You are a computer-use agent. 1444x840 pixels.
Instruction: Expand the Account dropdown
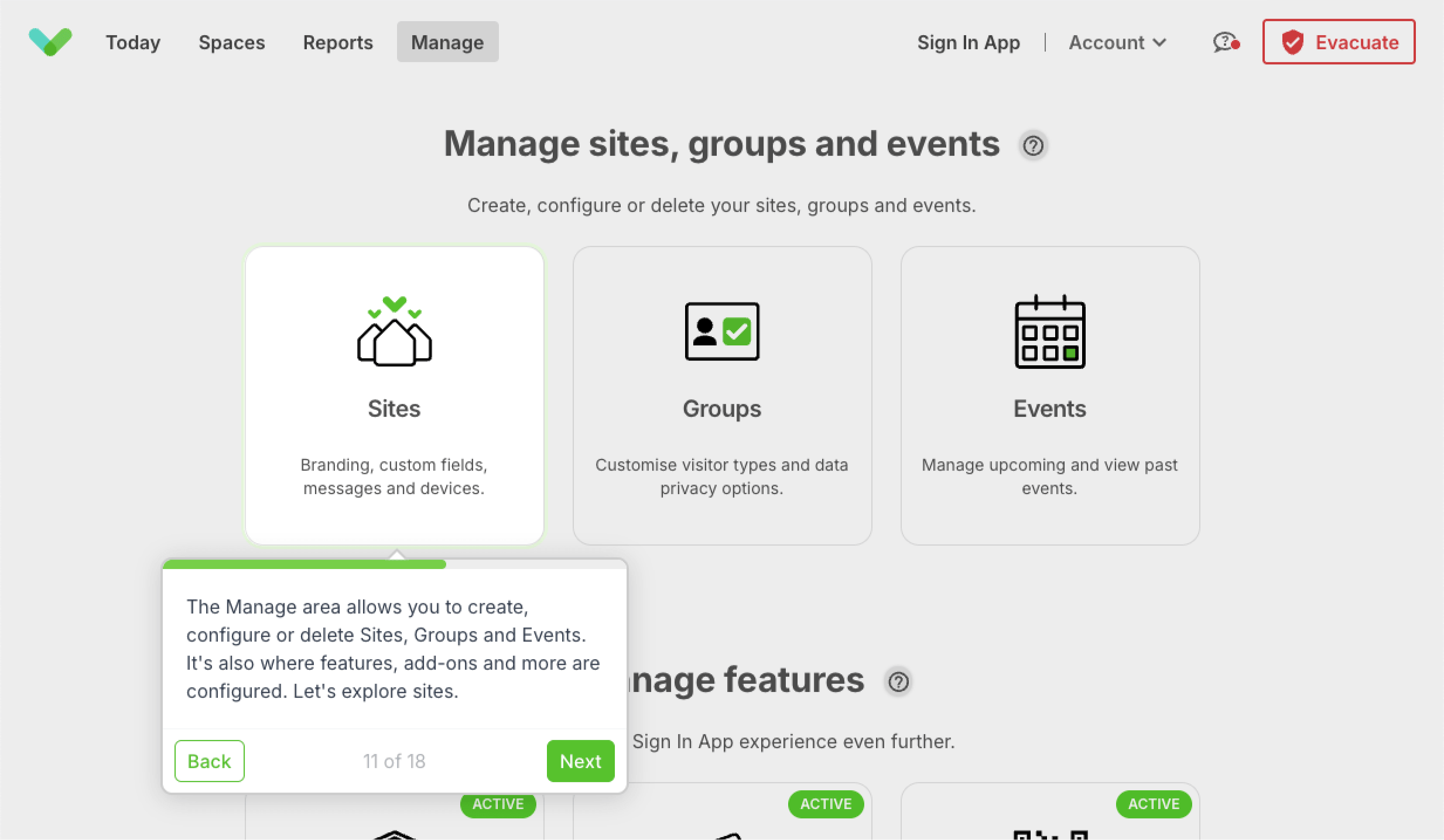1117,42
